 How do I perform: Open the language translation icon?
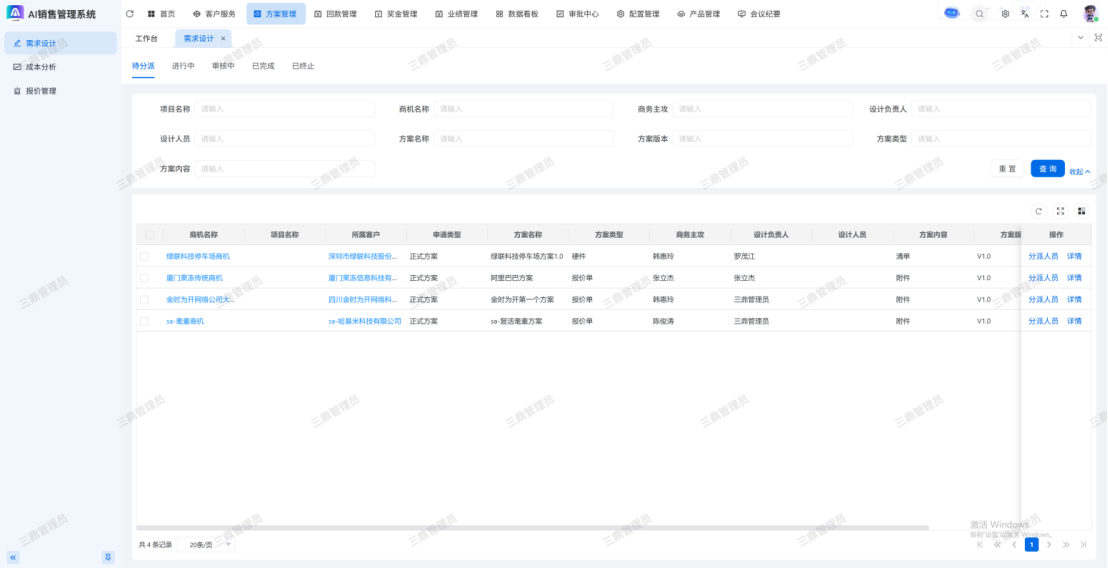click(1024, 14)
